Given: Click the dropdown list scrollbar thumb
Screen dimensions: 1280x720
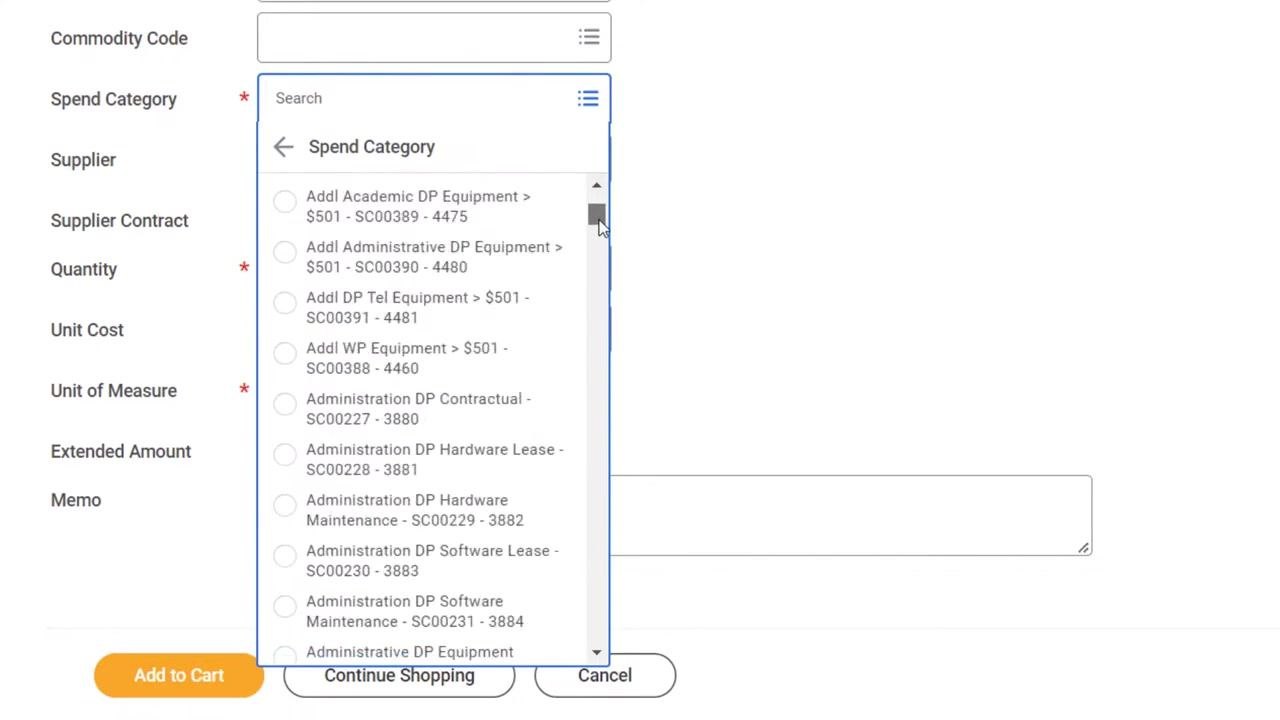Looking at the screenshot, I should click(597, 215).
